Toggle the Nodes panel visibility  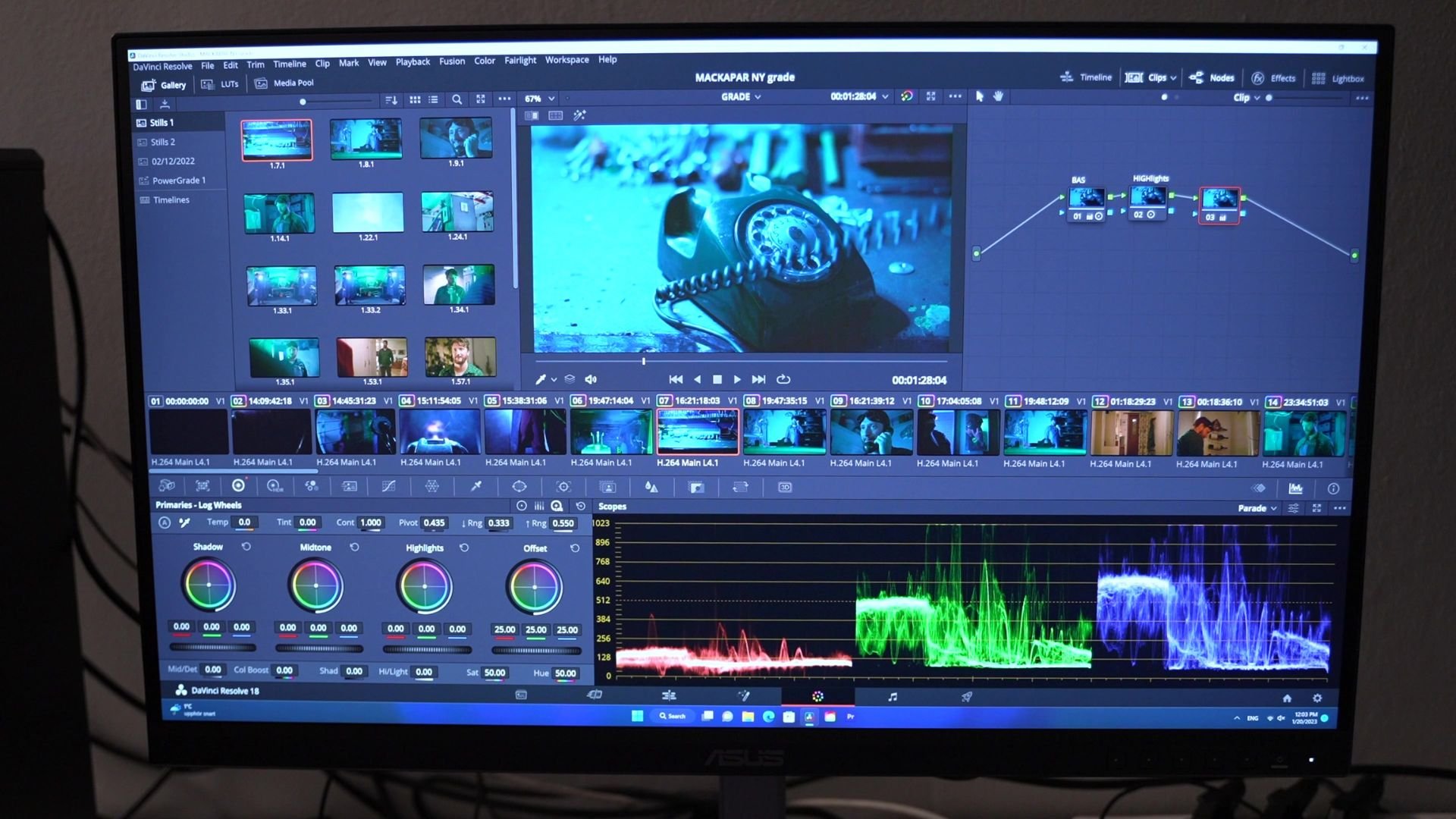click(1212, 77)
